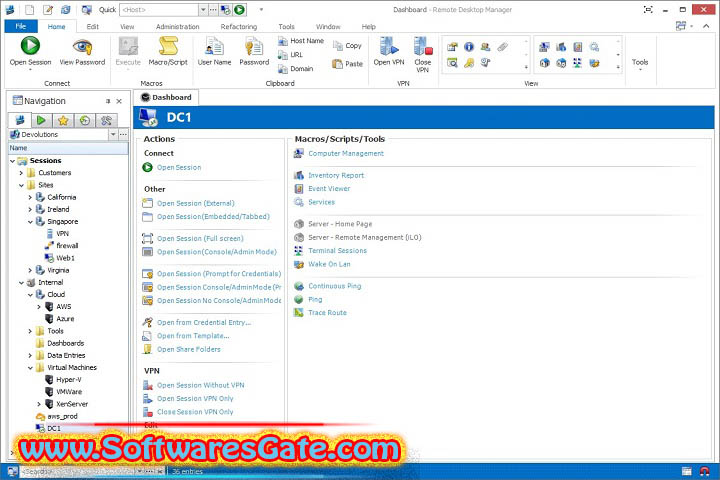Pin the Navigation panel pushpin icon

108,102
